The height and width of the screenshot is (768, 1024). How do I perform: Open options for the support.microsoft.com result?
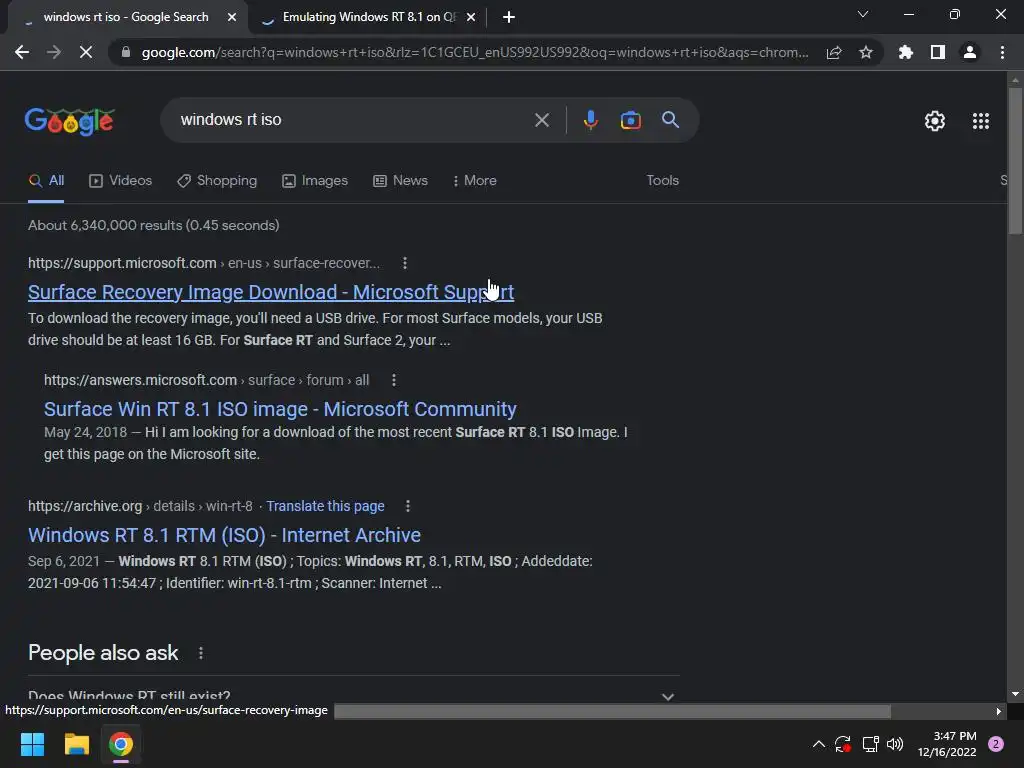(405, 263)
